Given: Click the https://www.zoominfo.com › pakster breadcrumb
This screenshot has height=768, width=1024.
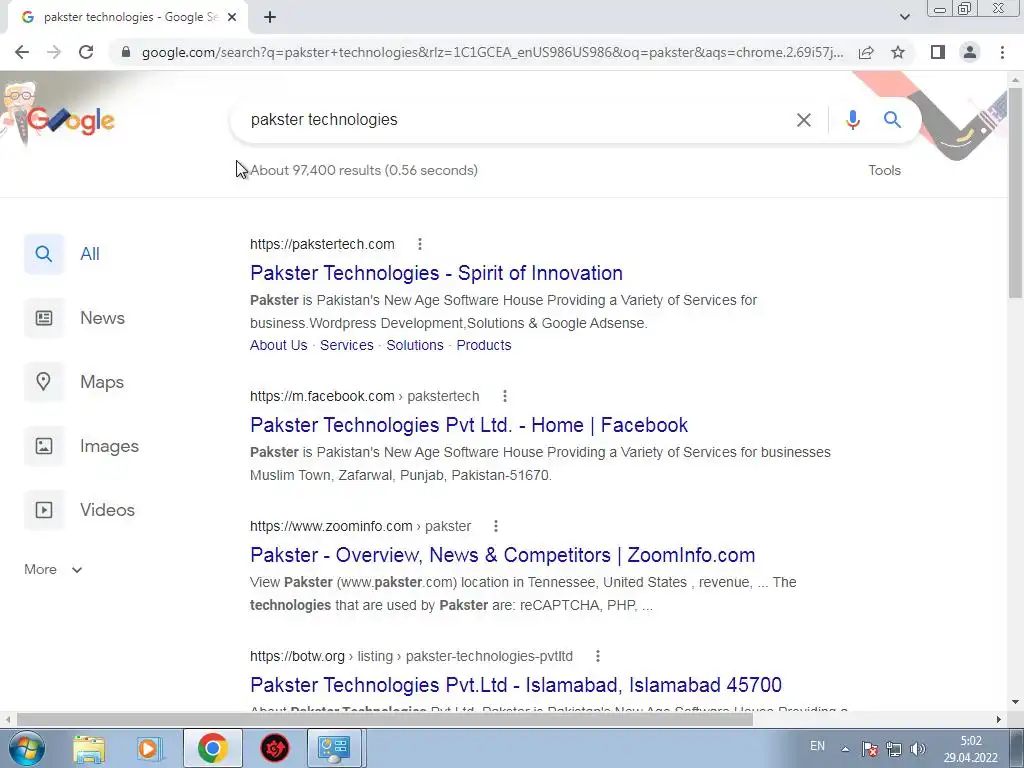Looking at the screenshot, I should coord(360,526).
